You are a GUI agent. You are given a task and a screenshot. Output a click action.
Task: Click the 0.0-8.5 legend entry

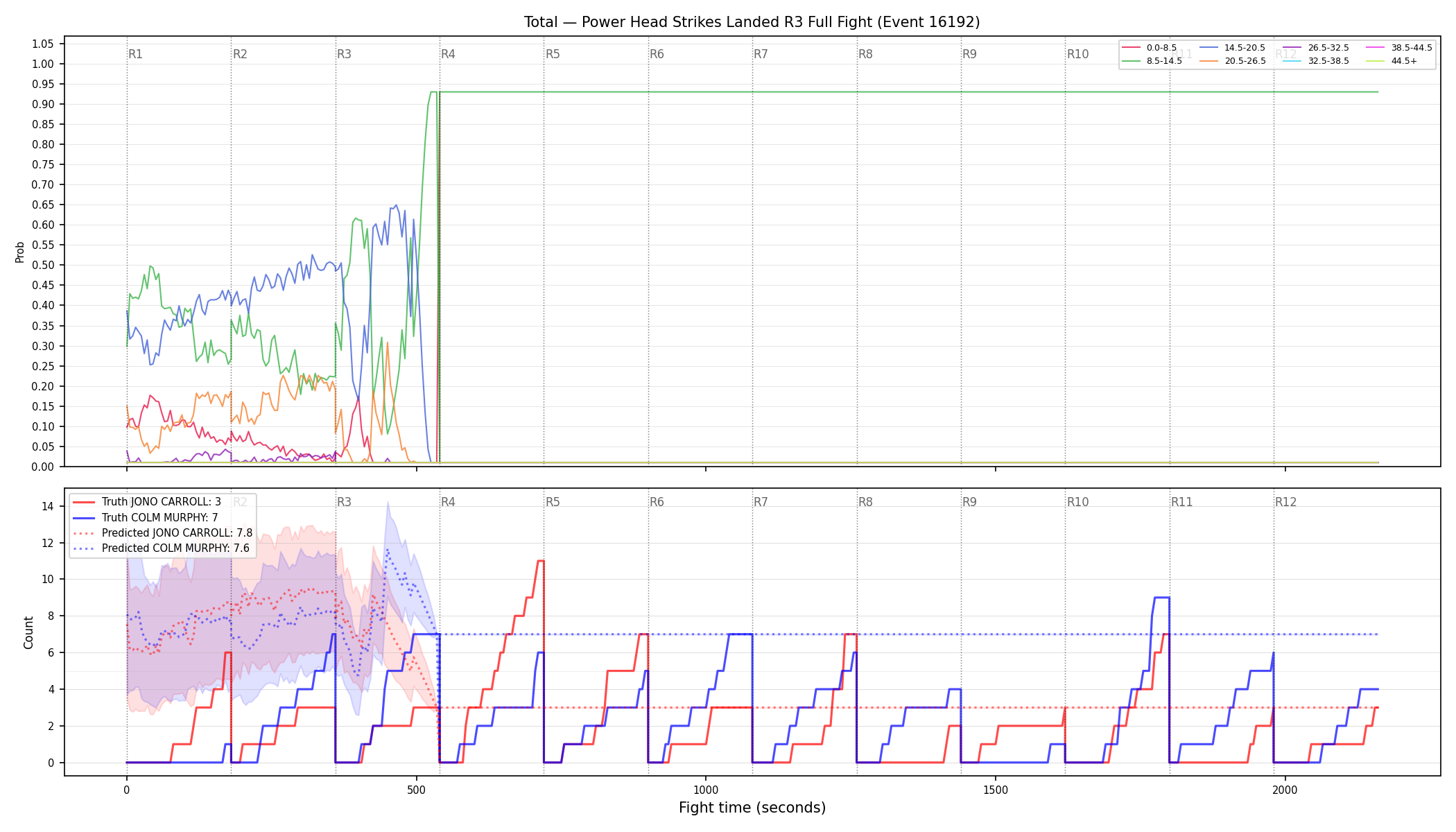tap(1150, 48)
